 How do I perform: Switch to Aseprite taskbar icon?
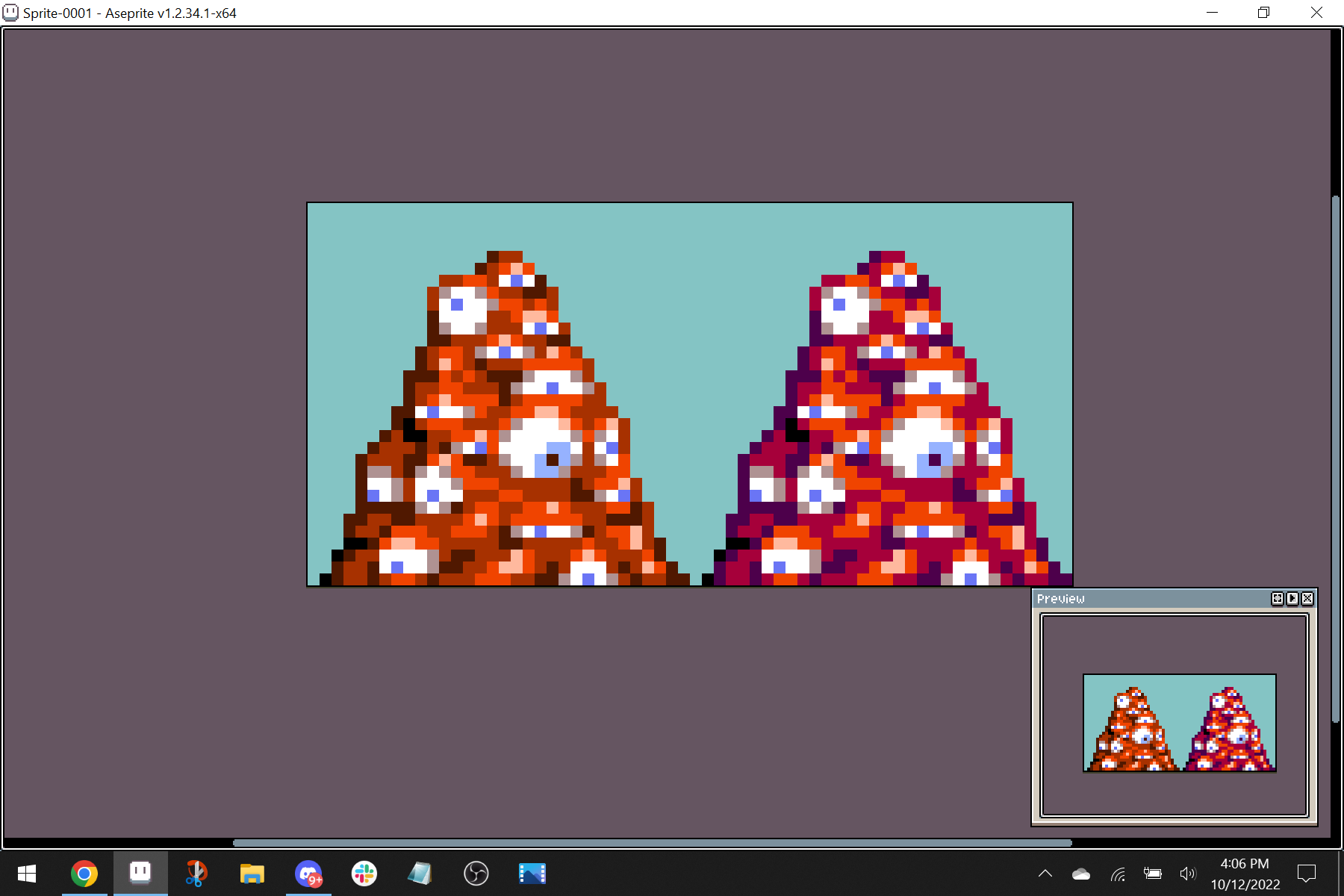pos(140,874)
